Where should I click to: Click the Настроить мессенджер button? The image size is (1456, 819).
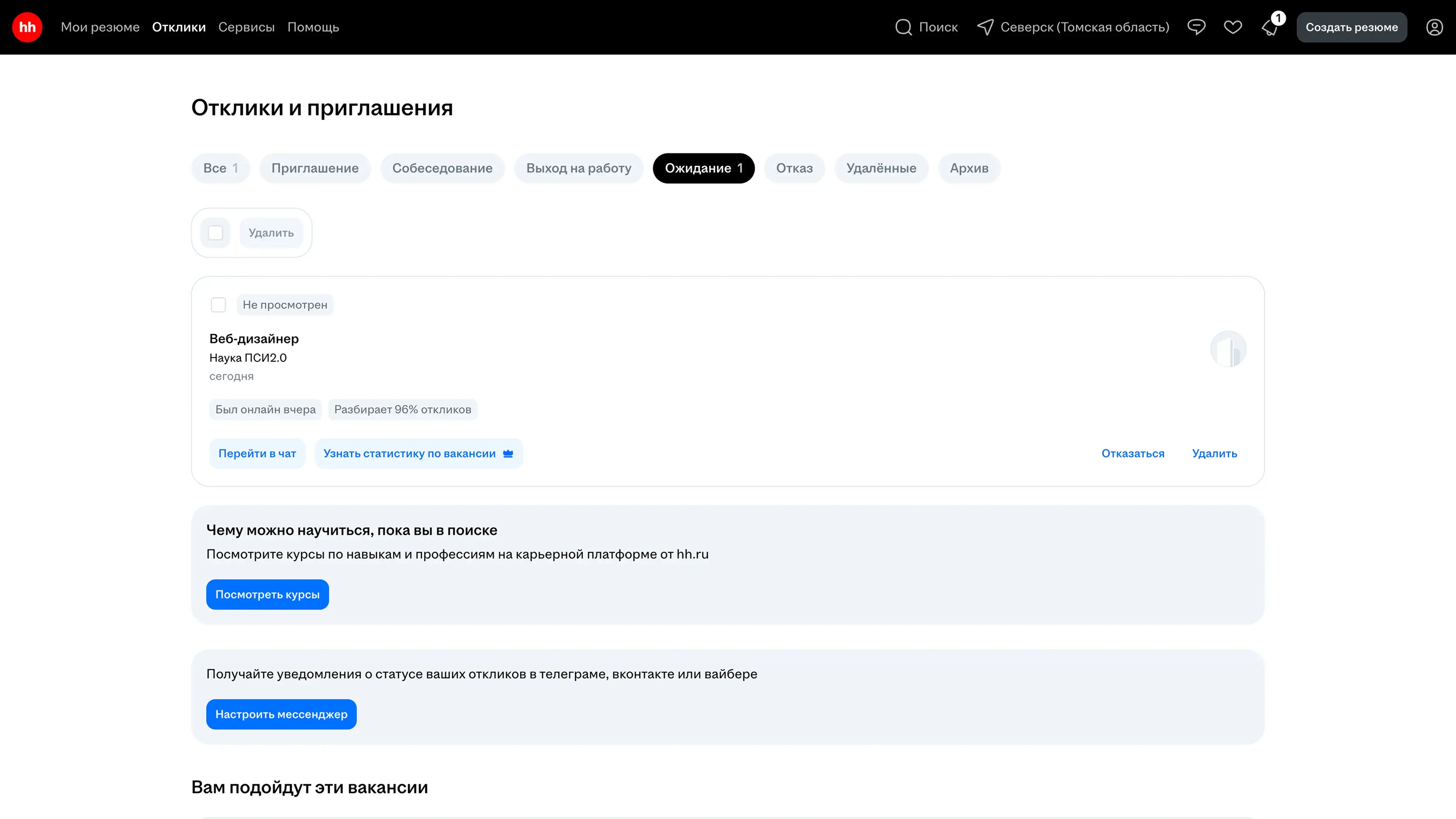pyautogui.click(x=281, y=714)
